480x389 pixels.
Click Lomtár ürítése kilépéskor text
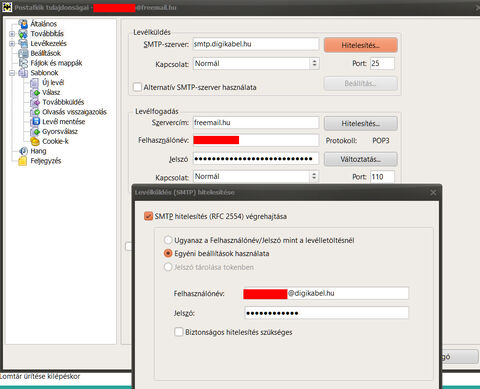coord(40,376)
